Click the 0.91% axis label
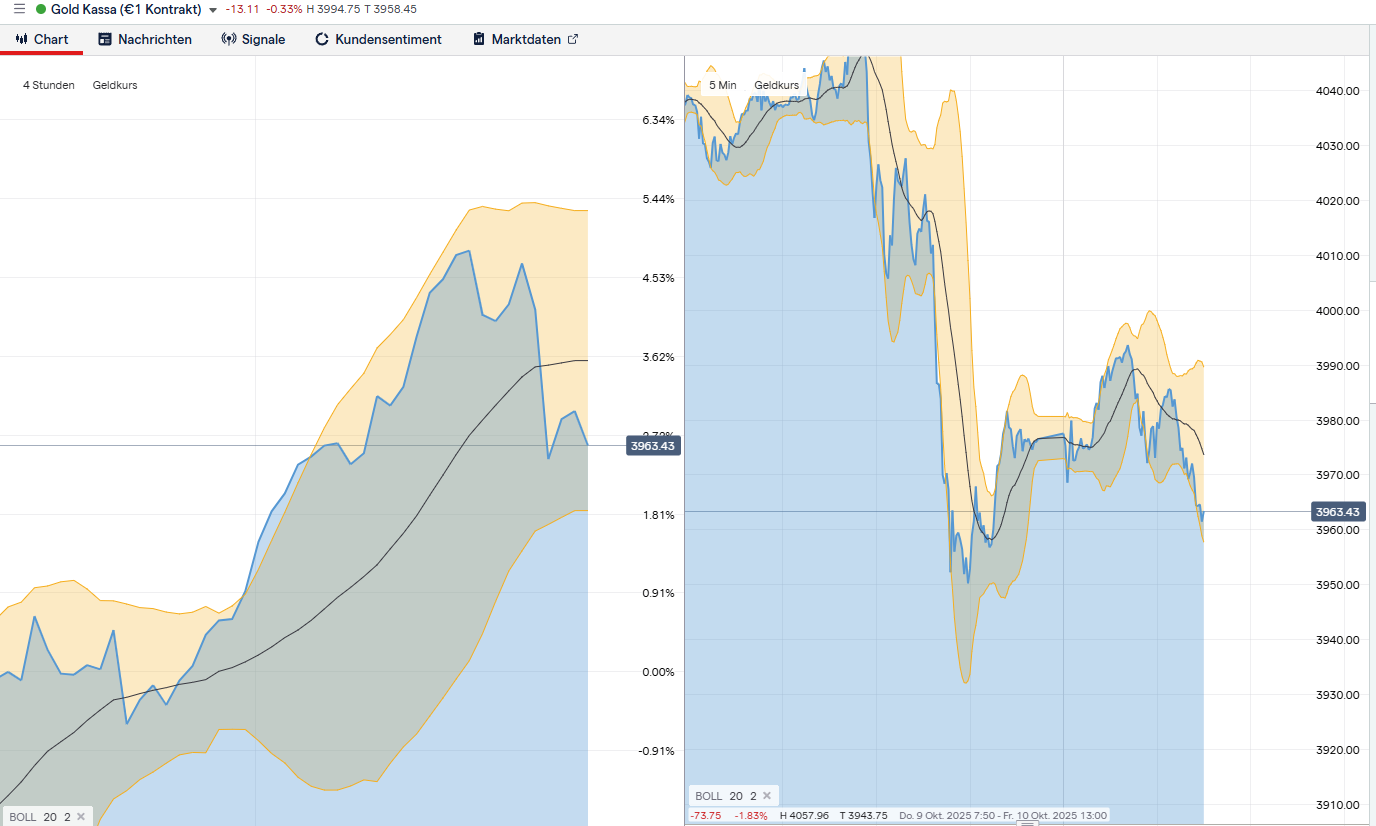 [658, 593]
